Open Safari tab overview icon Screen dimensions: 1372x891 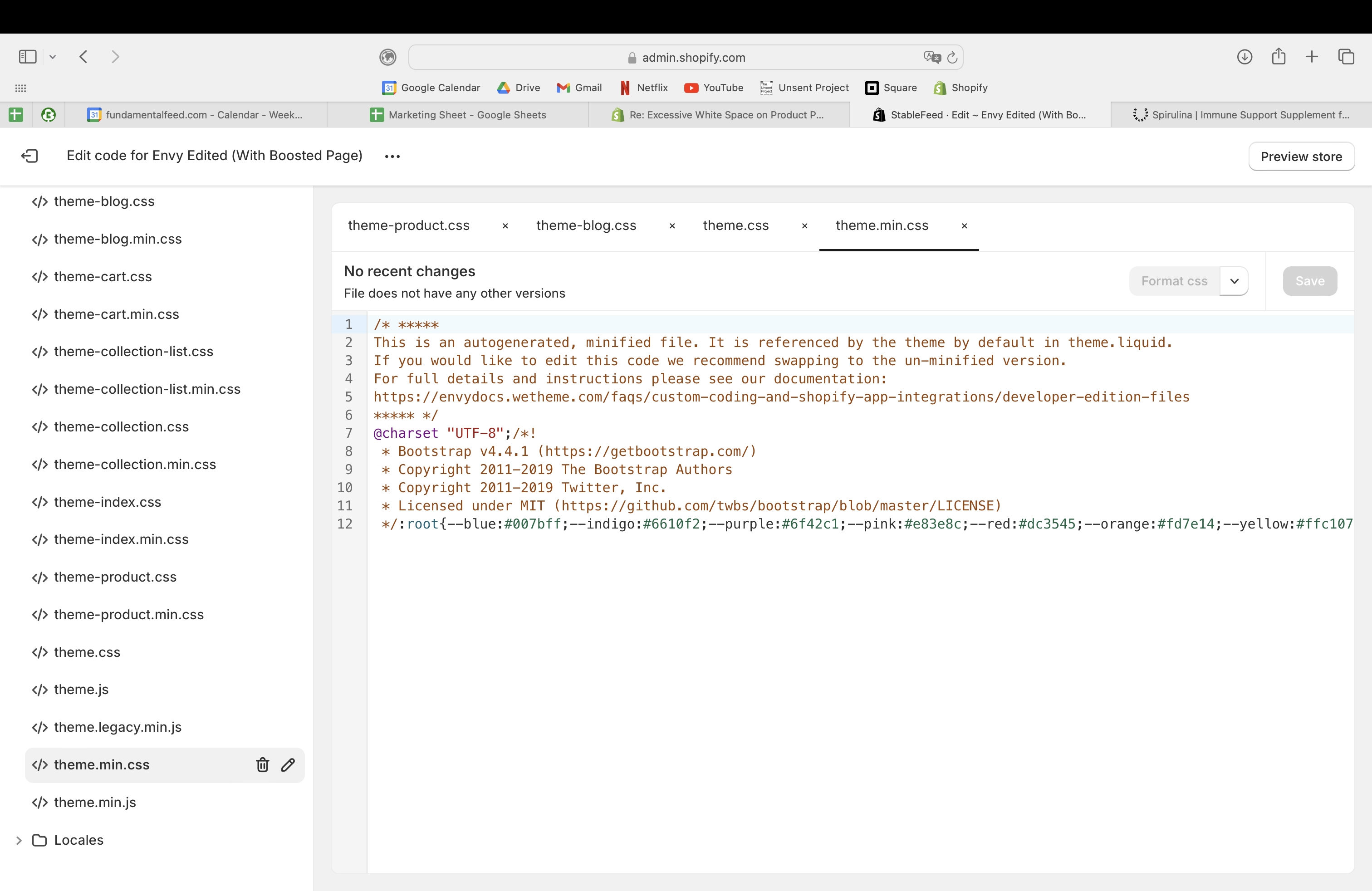1346,56
